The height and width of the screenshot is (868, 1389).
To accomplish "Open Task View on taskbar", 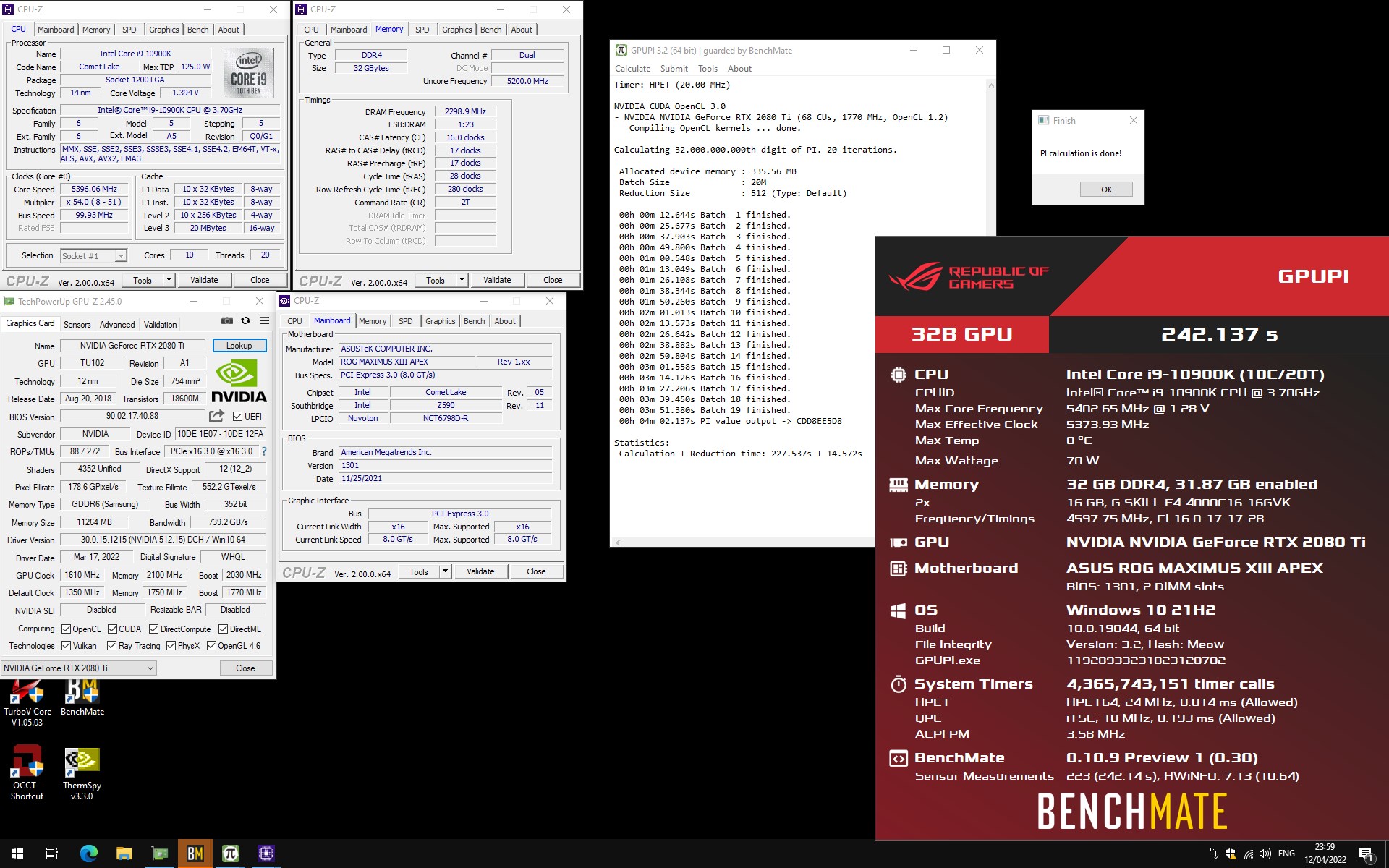I will click(52, 854).
